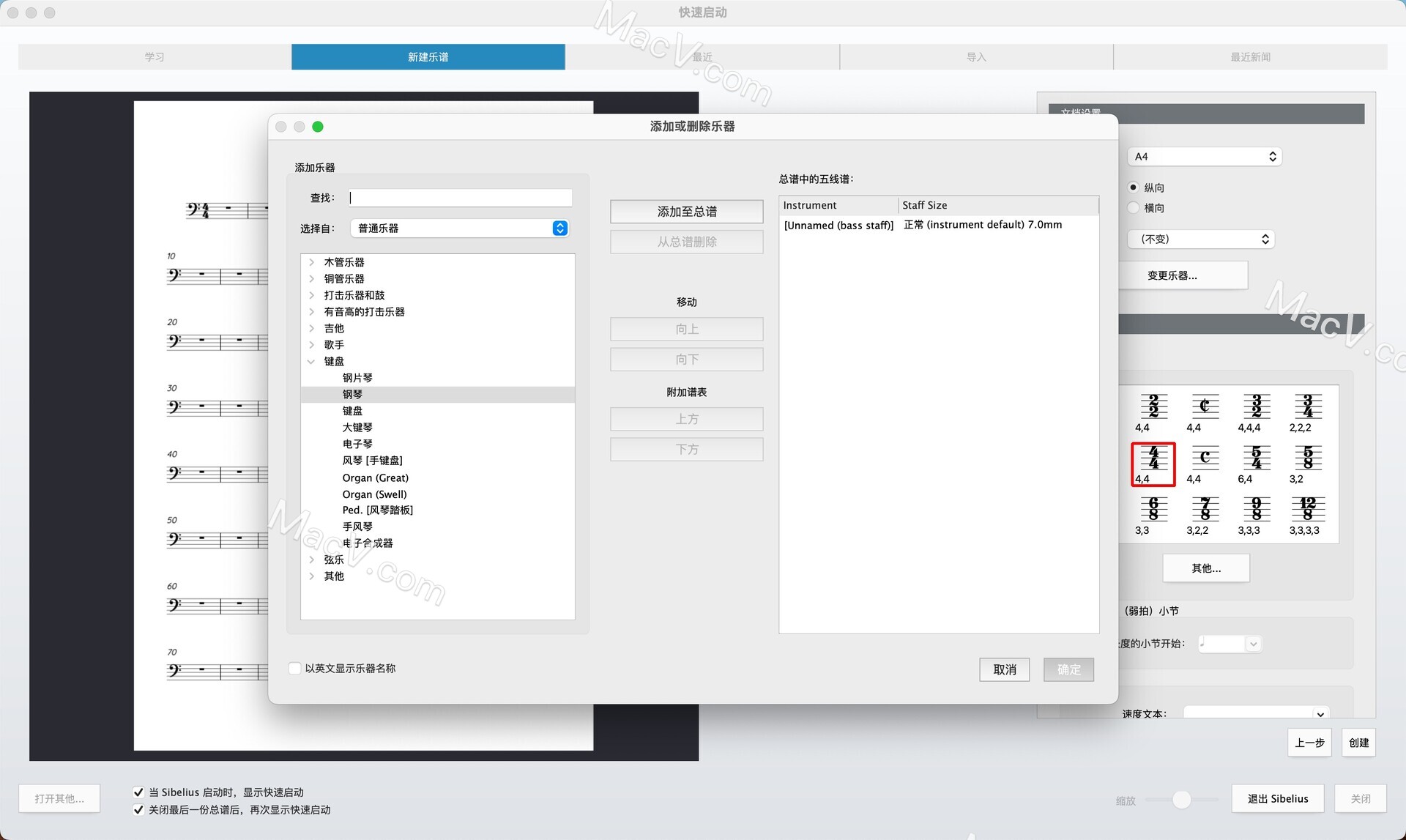Click the 退出 Sibelius button
Viewport: 1406px width, 840px height.
(x=1278, y=798)
